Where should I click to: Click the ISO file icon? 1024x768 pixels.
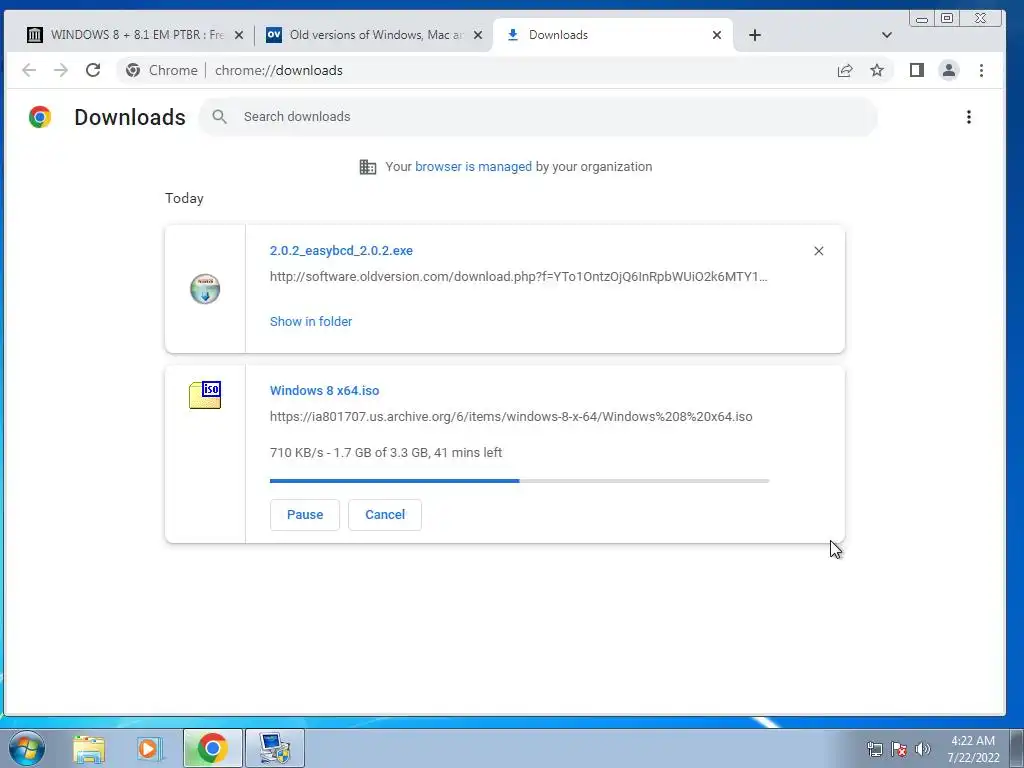[205, 395]
